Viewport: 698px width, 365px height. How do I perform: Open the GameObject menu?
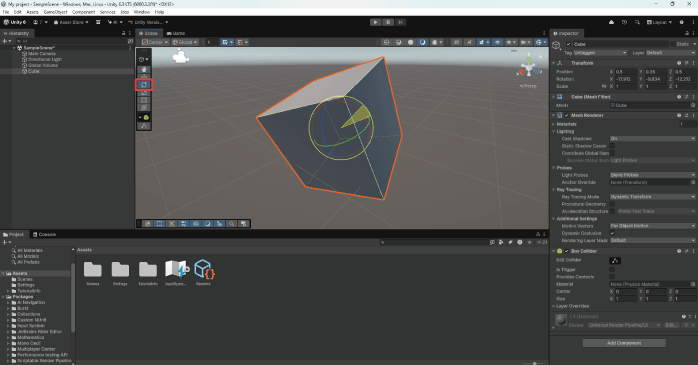pyautogui.click(x=56, y=12)
